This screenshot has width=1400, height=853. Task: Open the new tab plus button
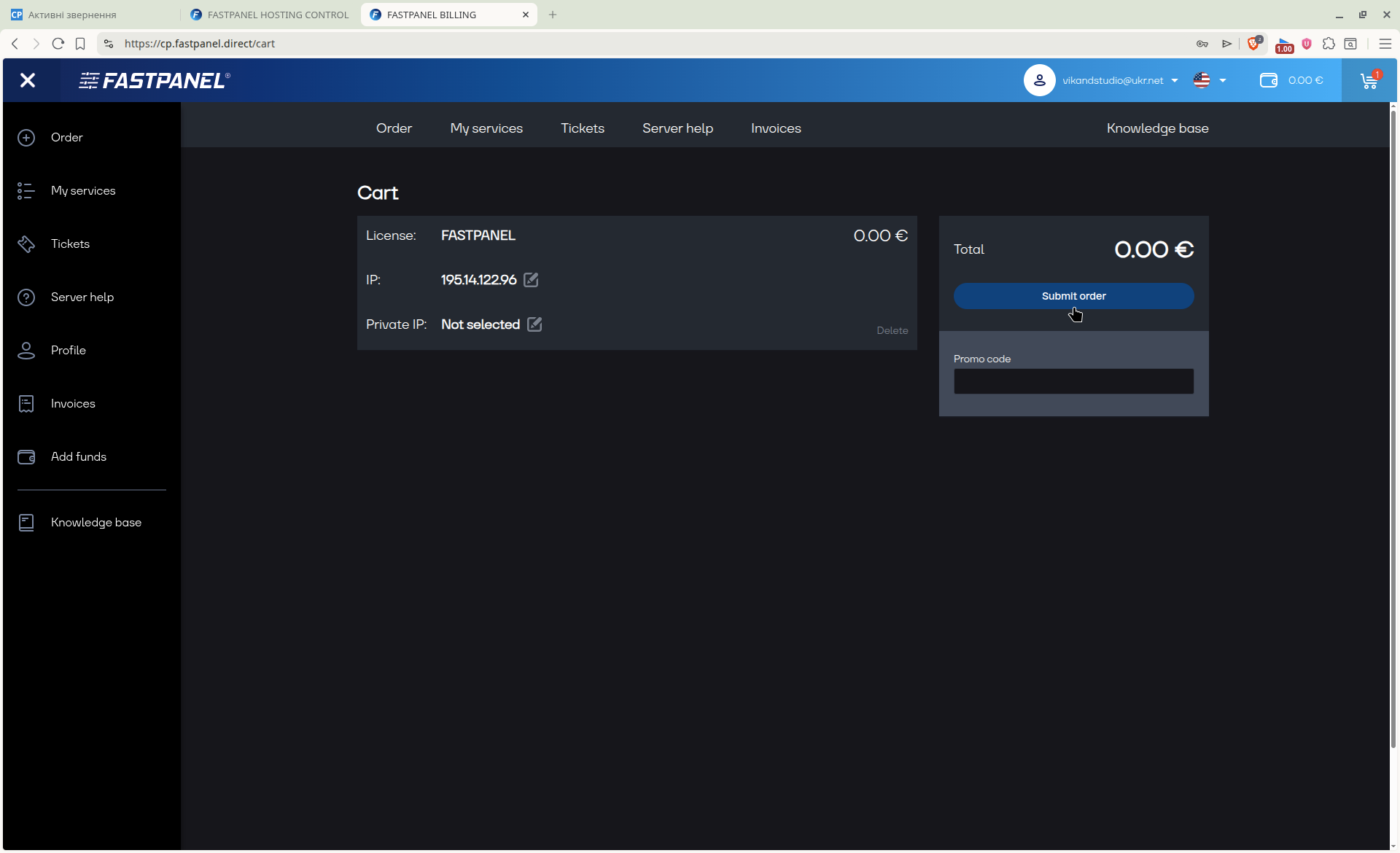(x=553, y=15)
